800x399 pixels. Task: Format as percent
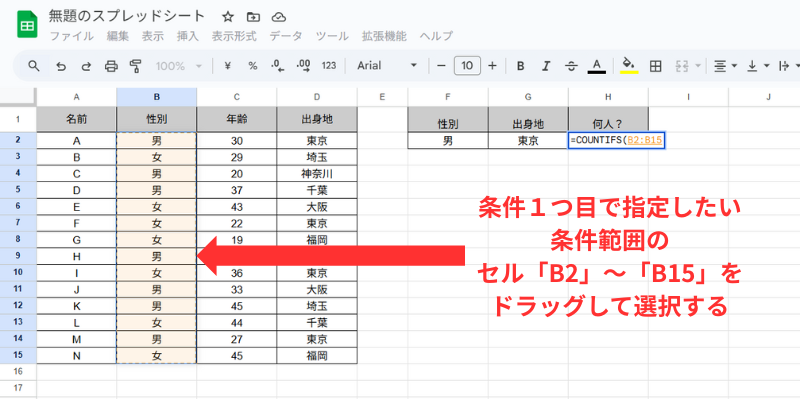click(253, 66)
